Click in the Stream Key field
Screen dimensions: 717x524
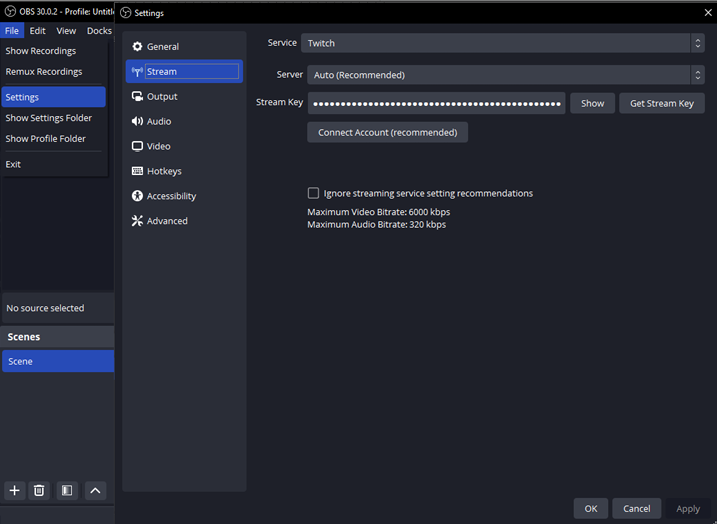[436, 103]
